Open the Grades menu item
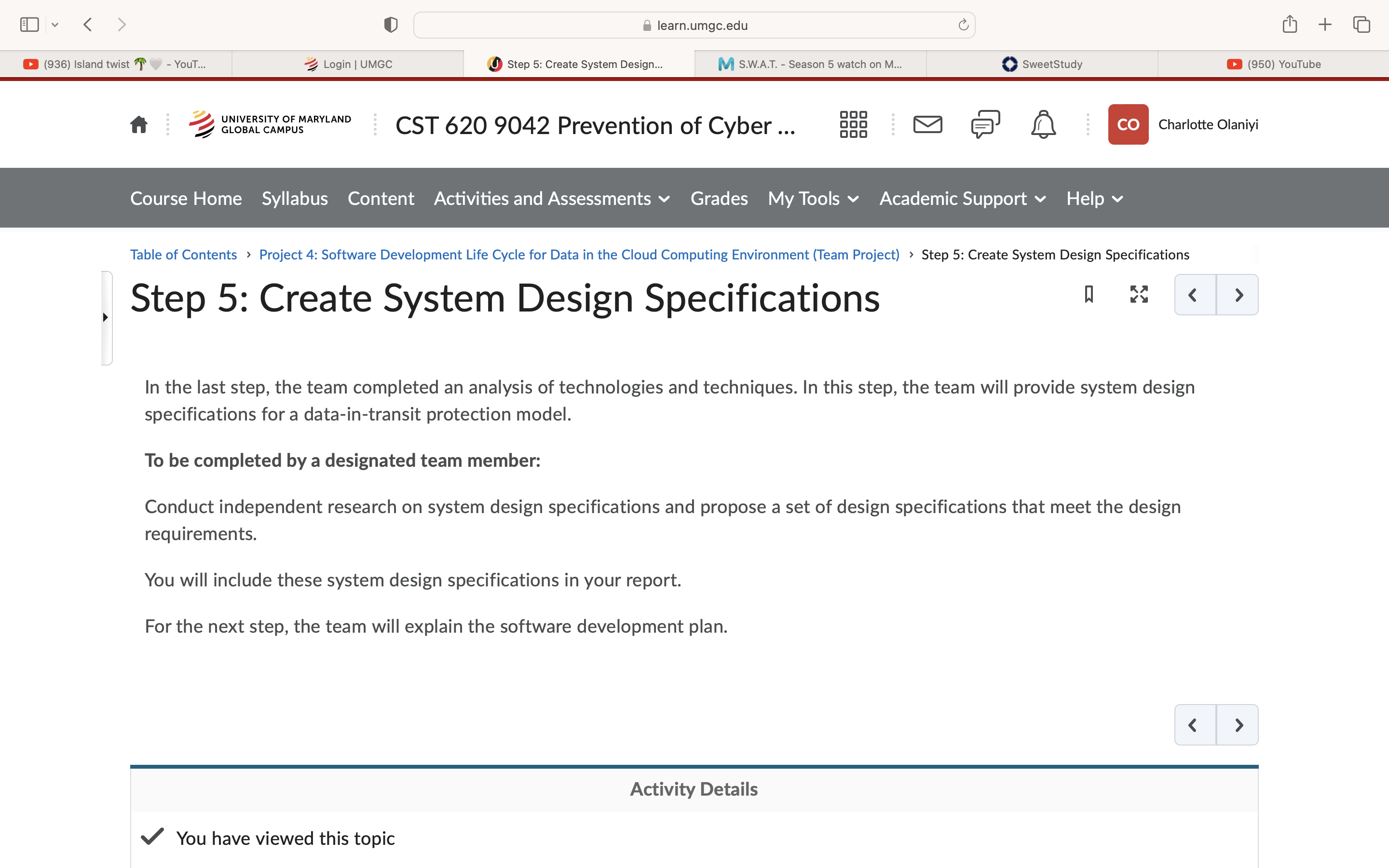This screenshot has height=868, width=1389. [719, 199]
